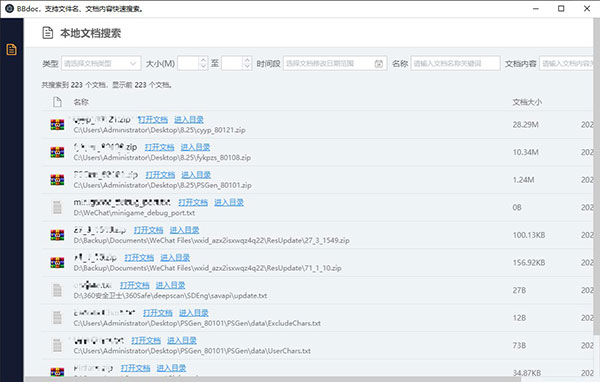600x382 pixels.
Task: Click 进入目录 for ExcludeChars.txt
Action: click(x=194, y=313)
